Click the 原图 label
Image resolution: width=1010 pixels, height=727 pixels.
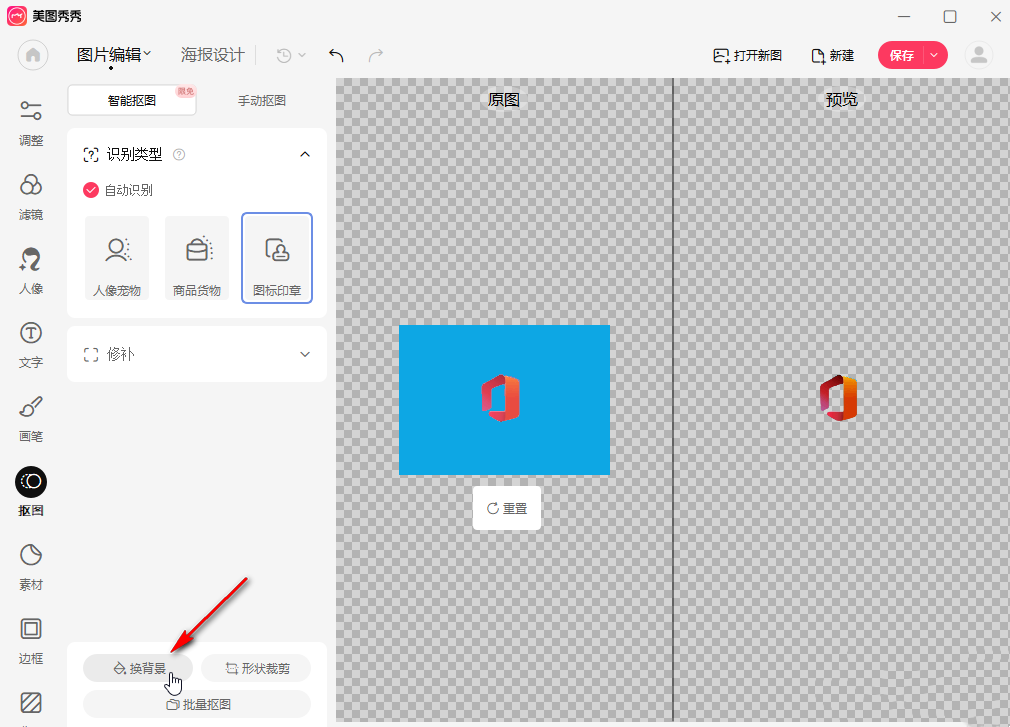click(x=504, y=100)
